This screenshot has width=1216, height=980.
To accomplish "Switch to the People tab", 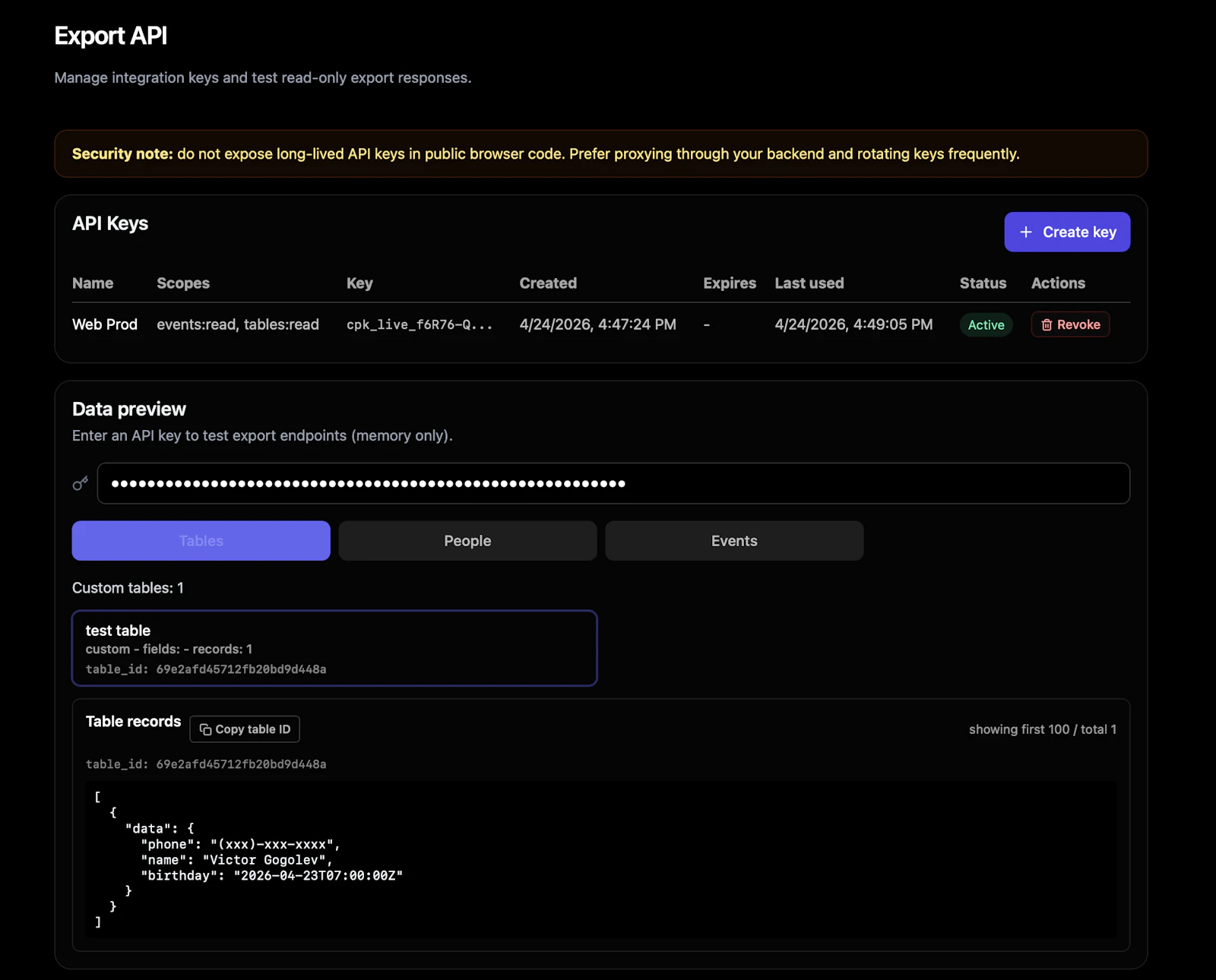I will (x=467, y=541).
